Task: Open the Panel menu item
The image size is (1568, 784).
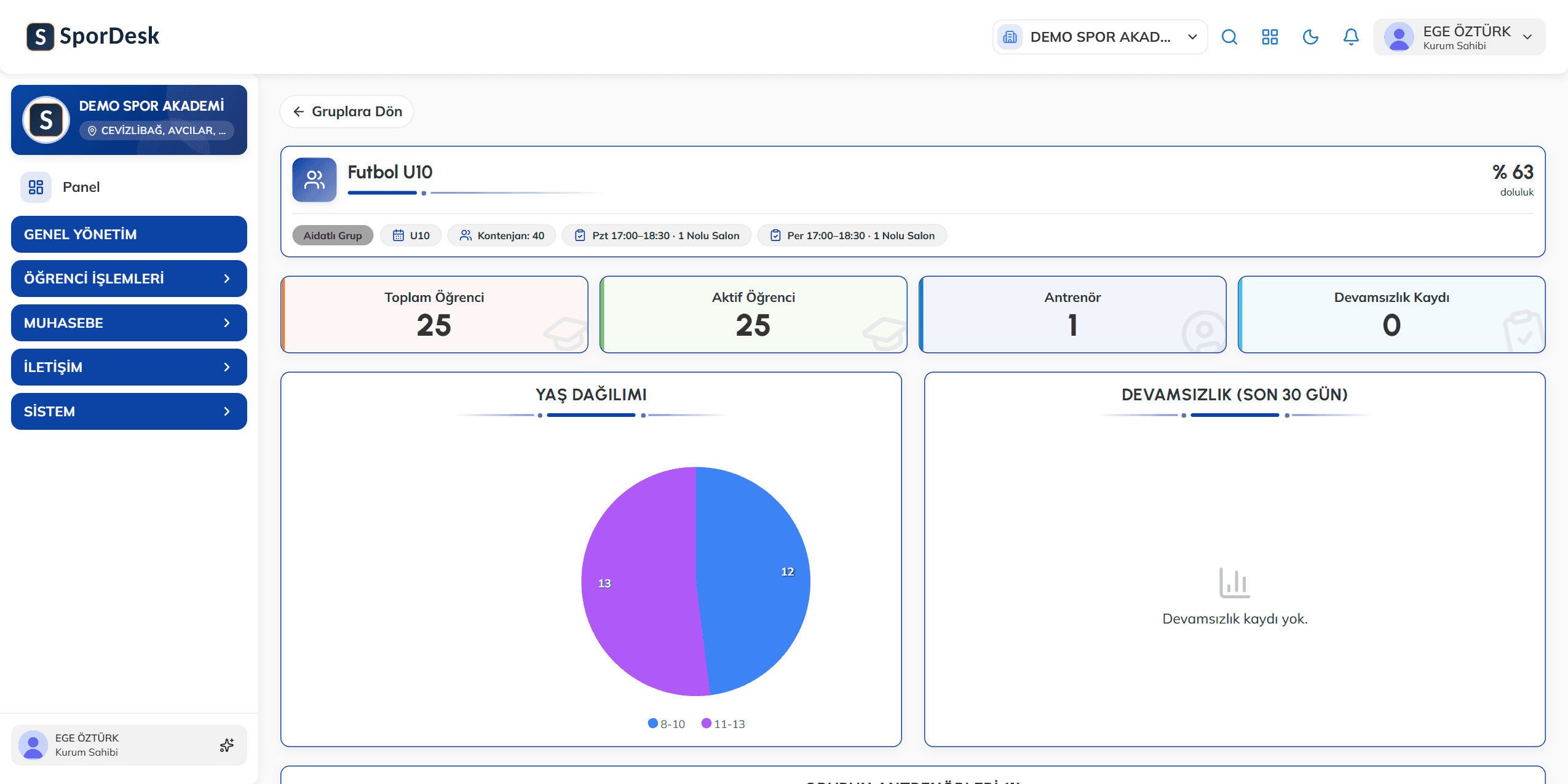Action: pos(129,187)
